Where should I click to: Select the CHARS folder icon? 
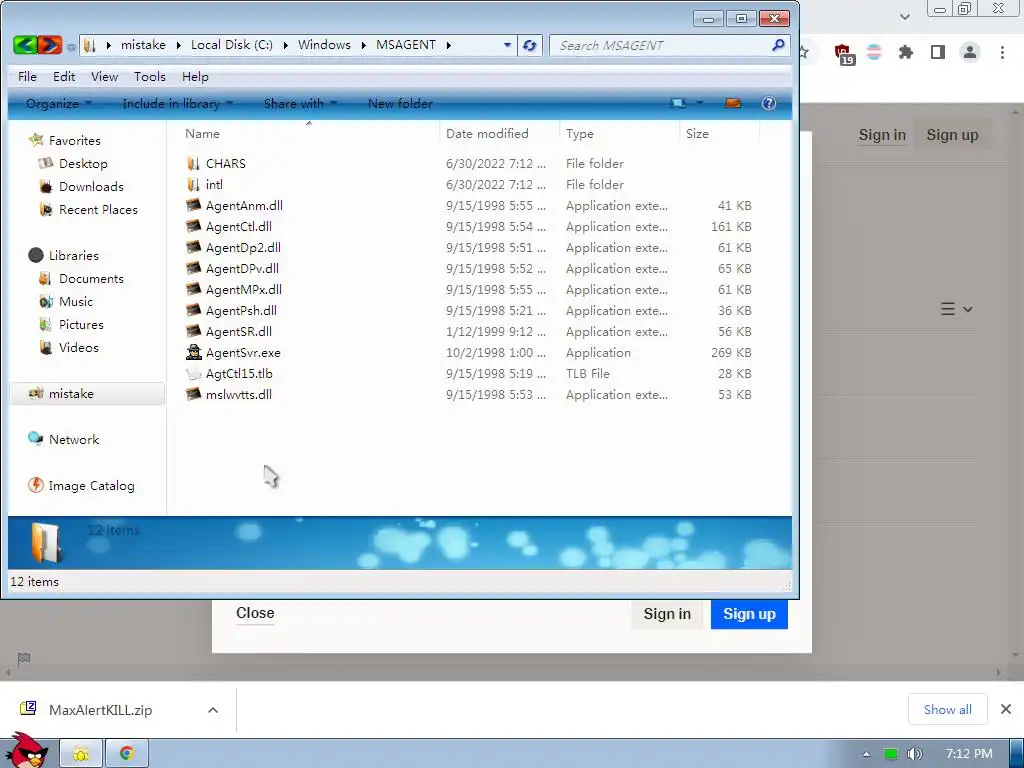point(193,163)
